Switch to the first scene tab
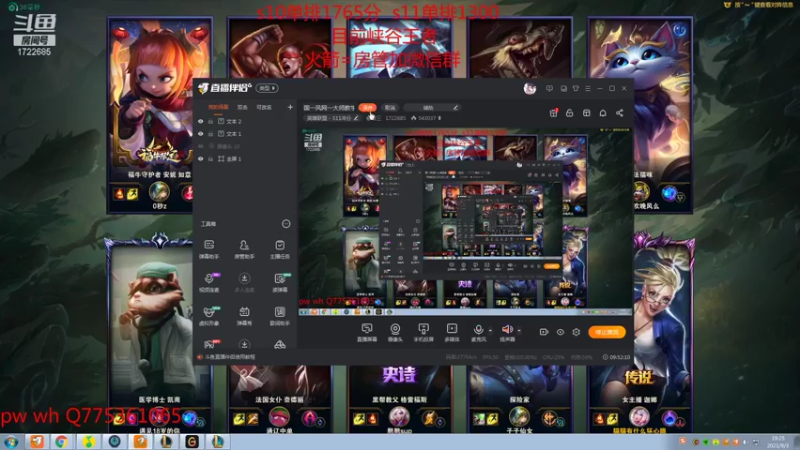800x450 pixels. 218,107
